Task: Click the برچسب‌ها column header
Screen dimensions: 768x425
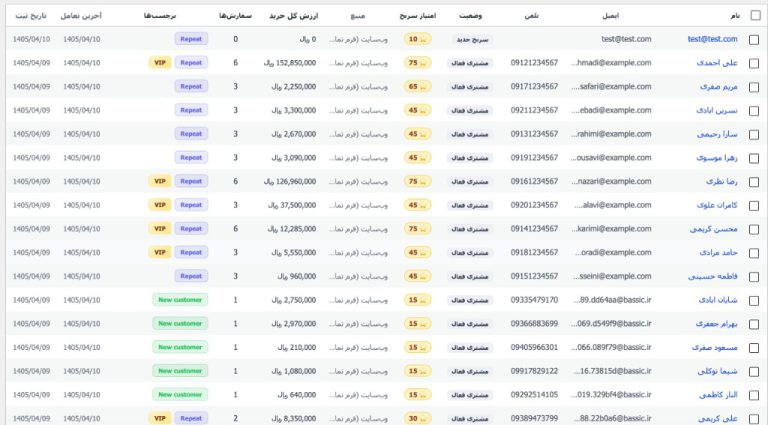Action: [x=160, y=16]
